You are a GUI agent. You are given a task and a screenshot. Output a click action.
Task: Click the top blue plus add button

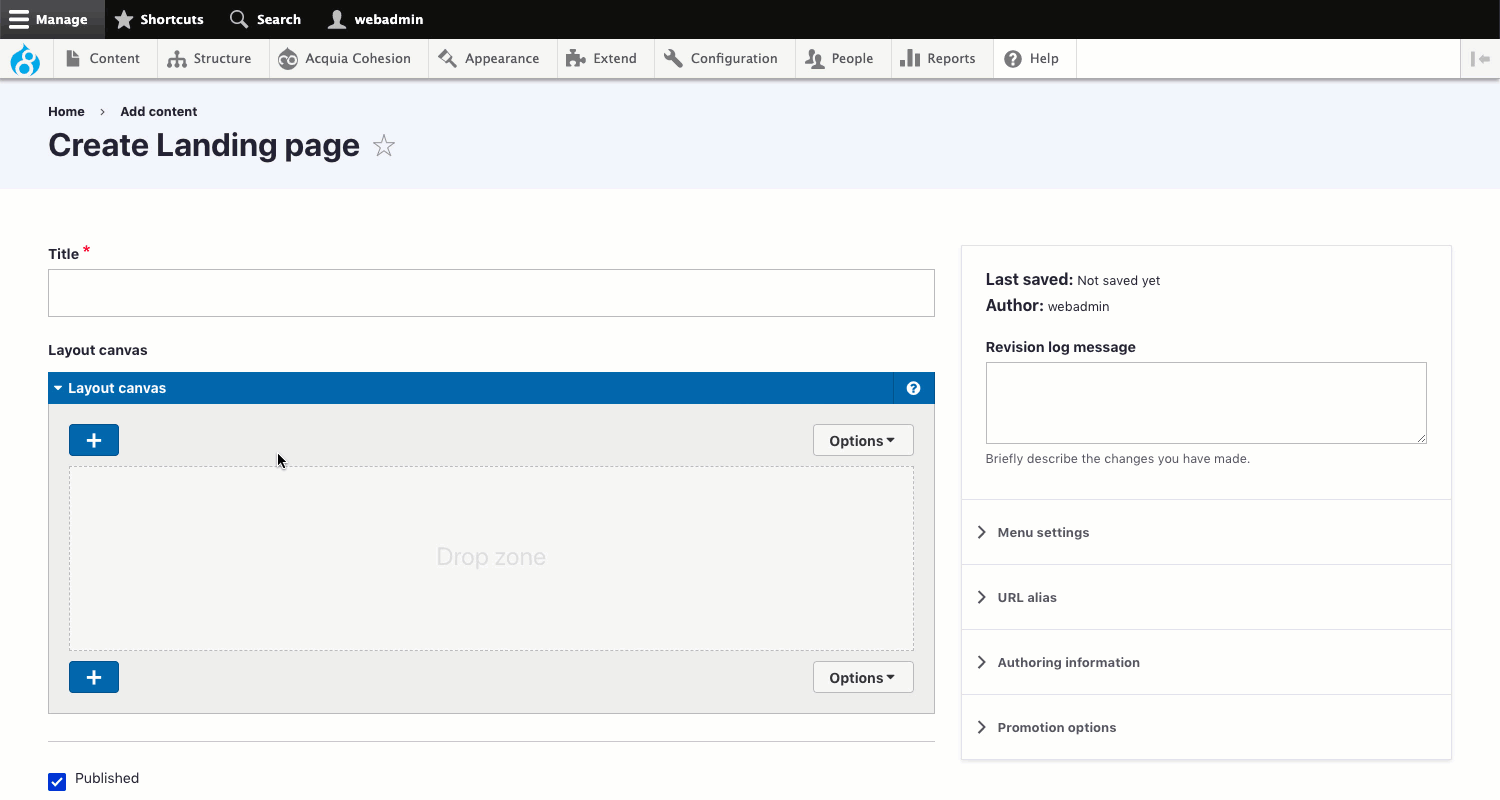[94, 440]
